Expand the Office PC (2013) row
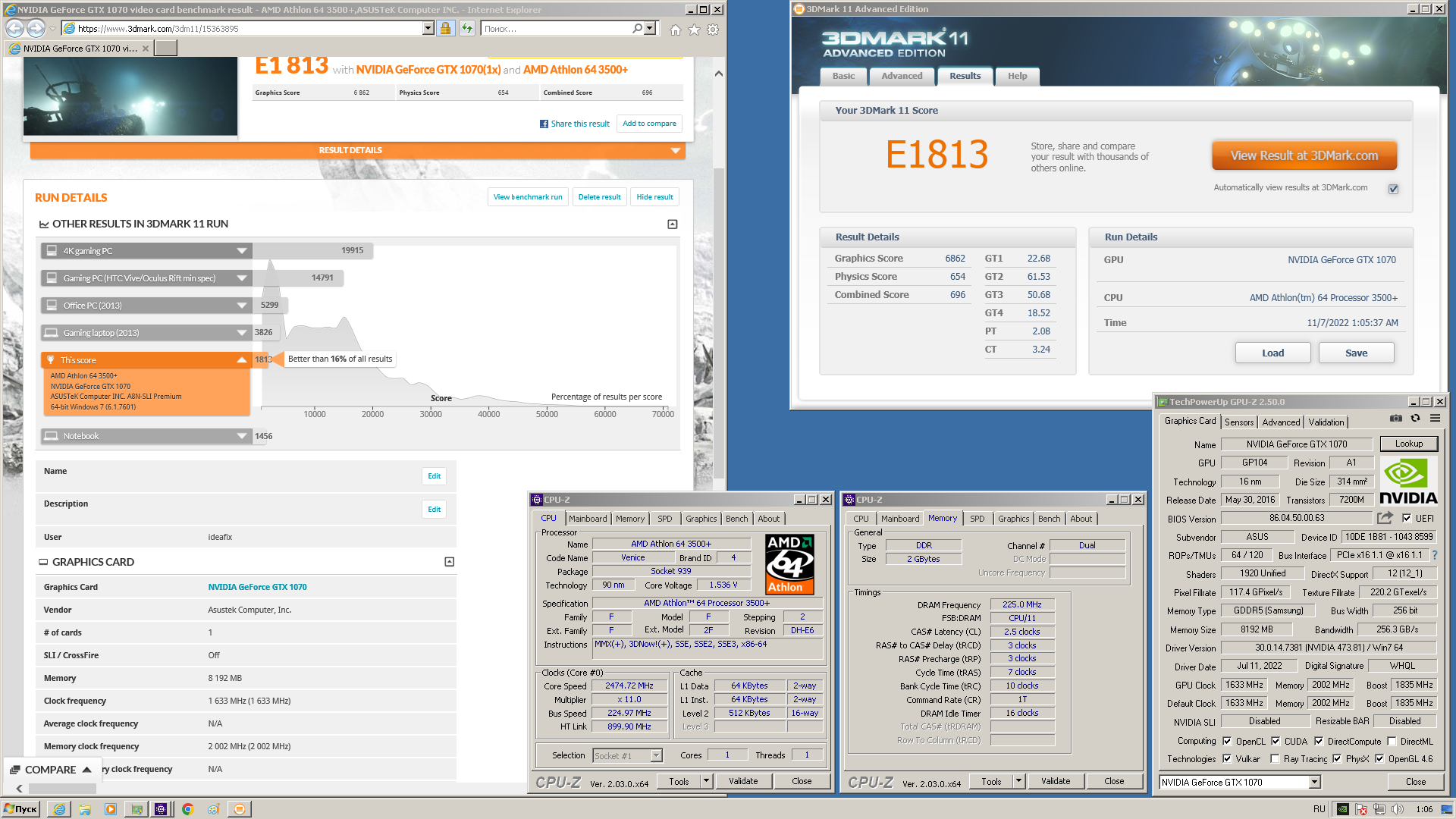1456x819 pixels. click(146, 306)
